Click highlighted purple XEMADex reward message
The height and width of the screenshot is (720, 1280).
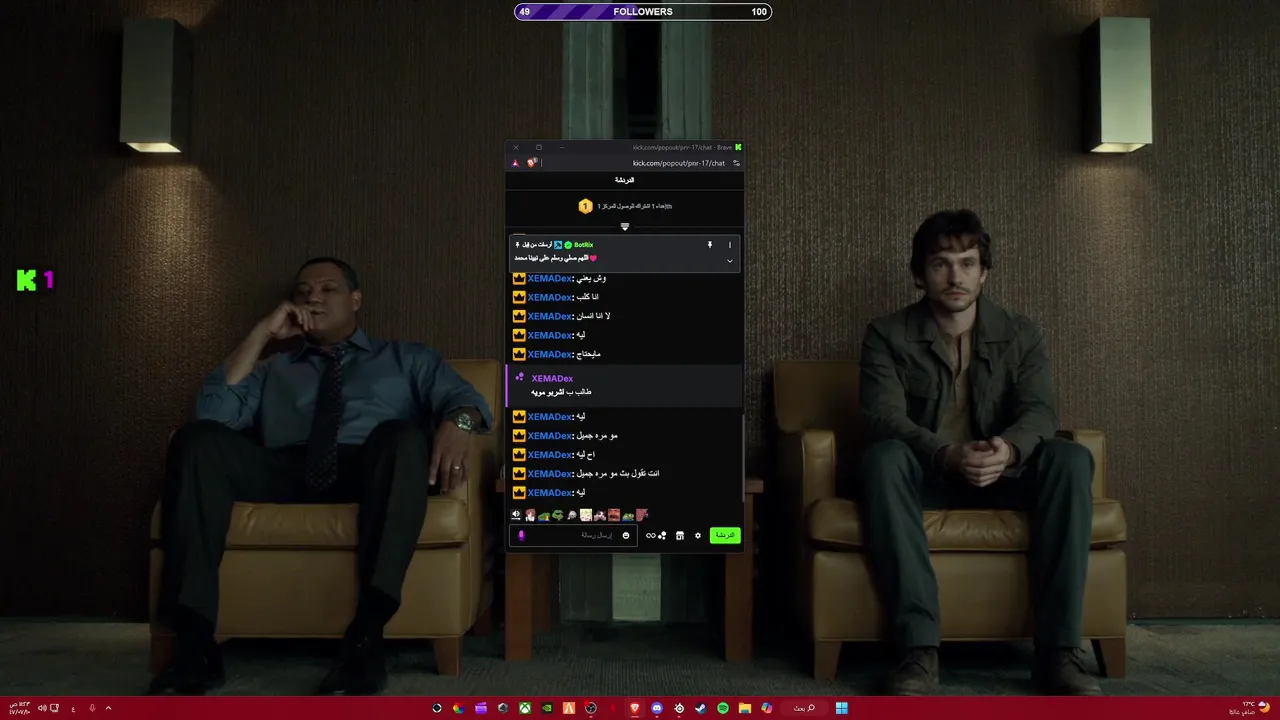coord(625,385)
